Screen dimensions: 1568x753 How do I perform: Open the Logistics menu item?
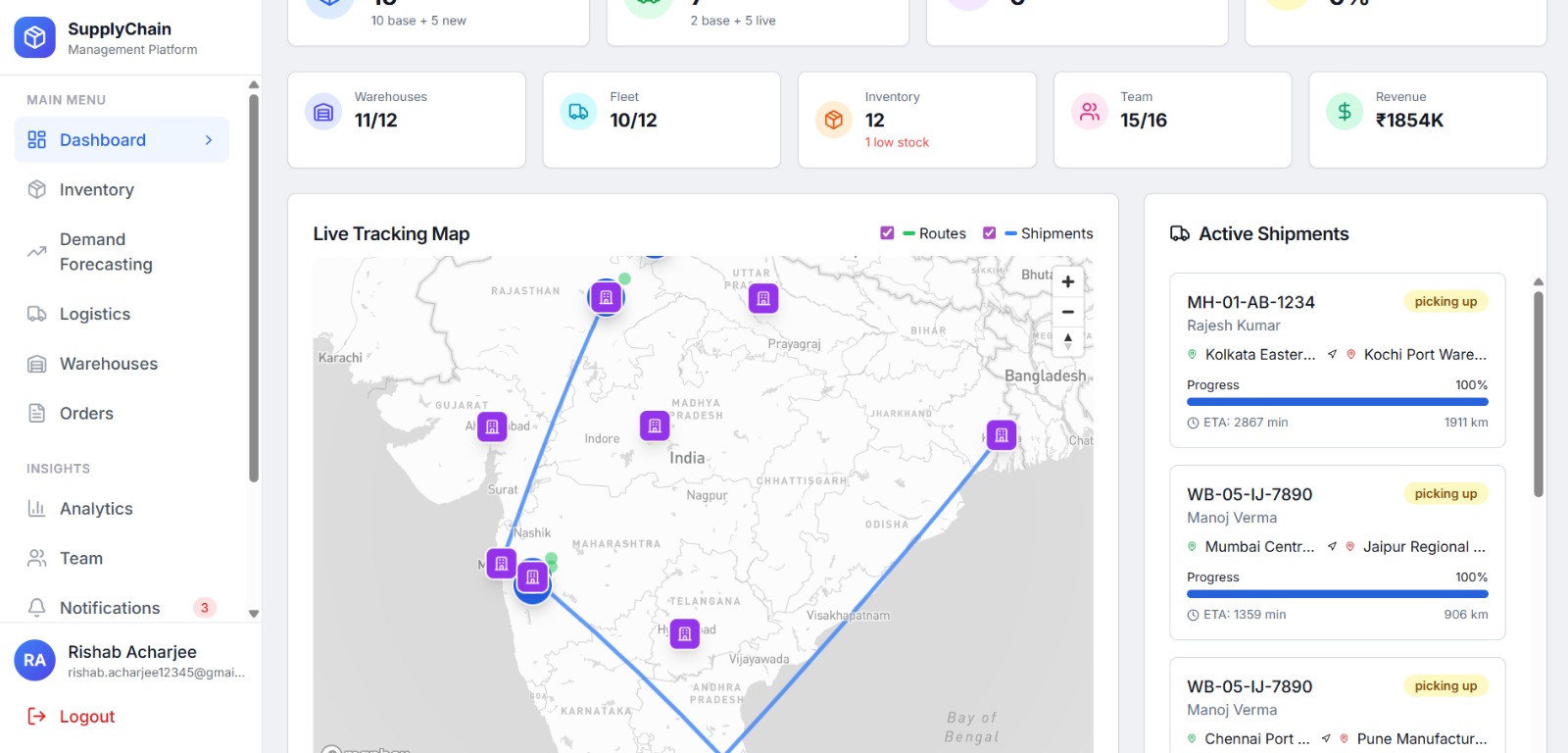click(95, 314)
